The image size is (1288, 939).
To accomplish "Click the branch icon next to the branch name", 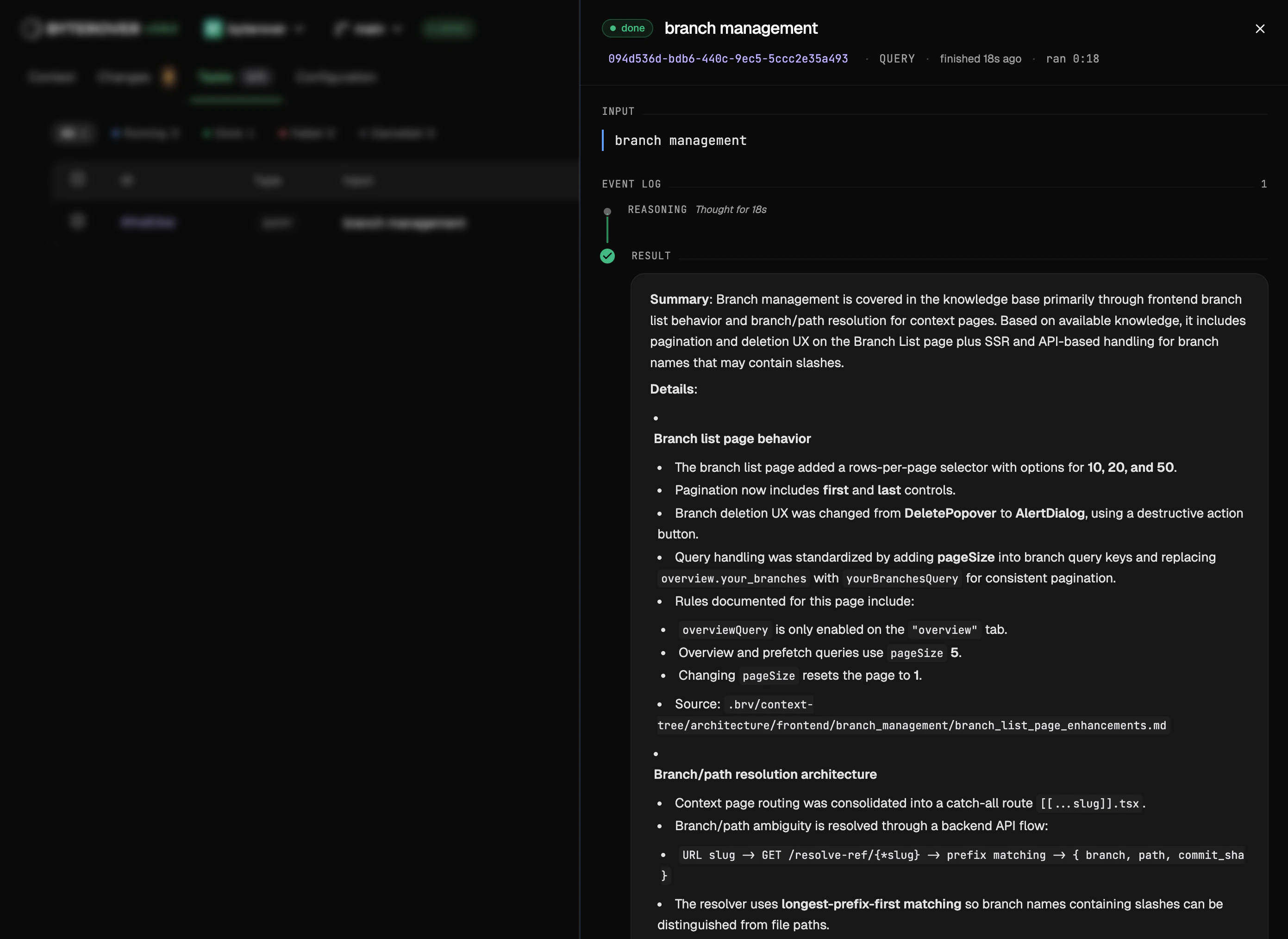I will pos(342,28).
